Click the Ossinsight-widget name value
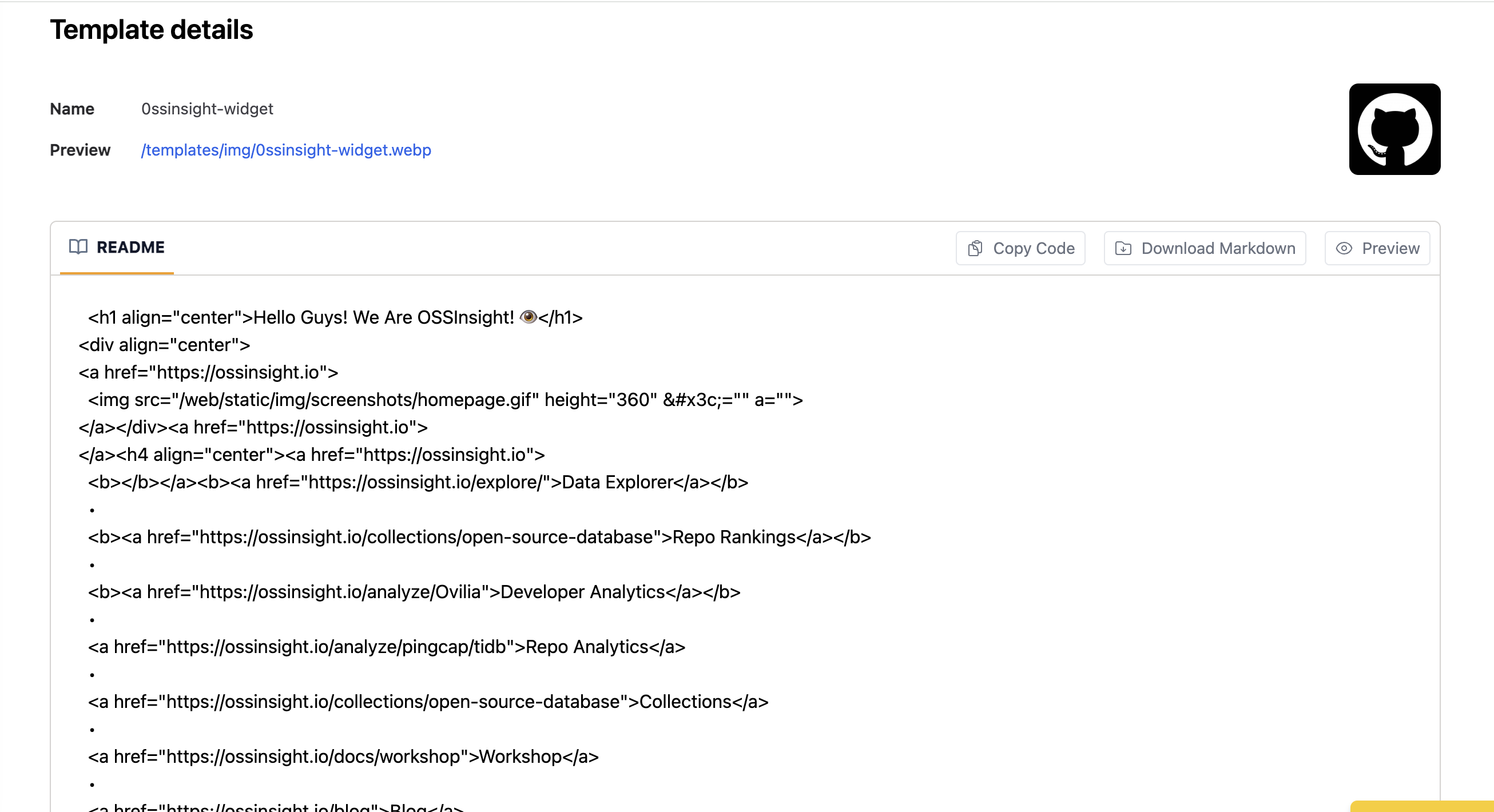 click(x=207, y=109)
